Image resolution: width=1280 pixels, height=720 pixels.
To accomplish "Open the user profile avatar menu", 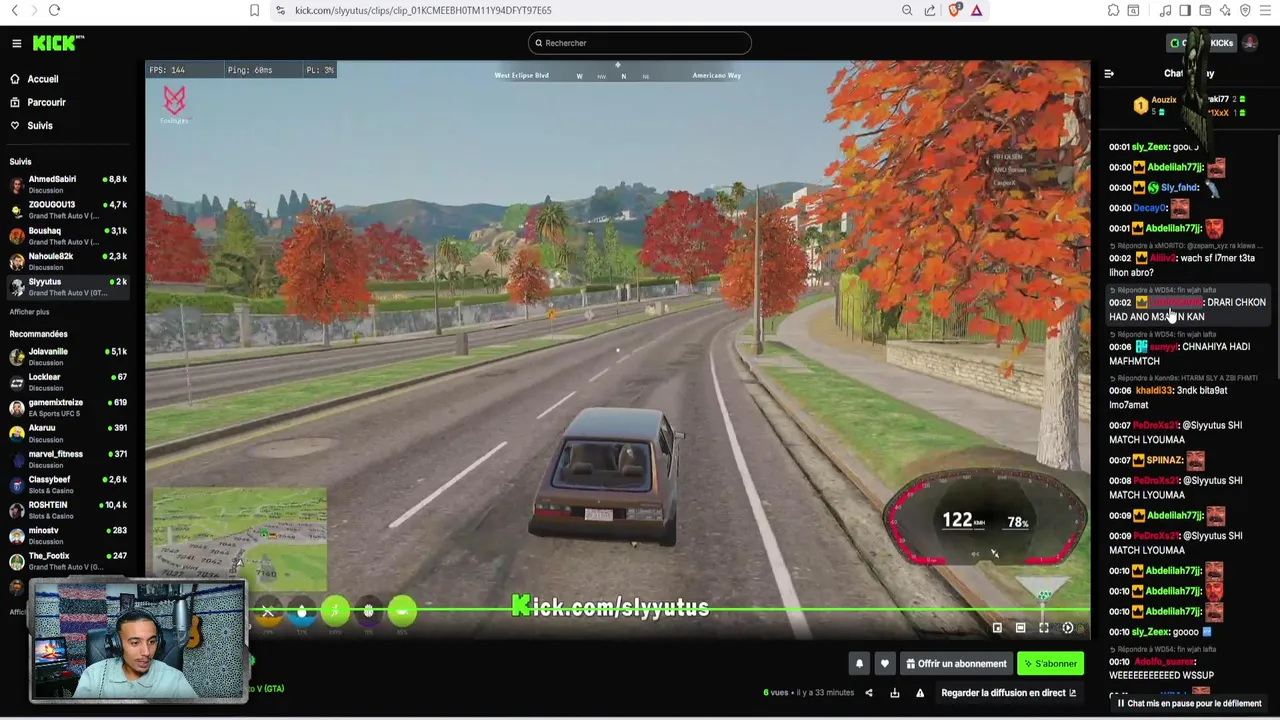I will point(1251,43).
